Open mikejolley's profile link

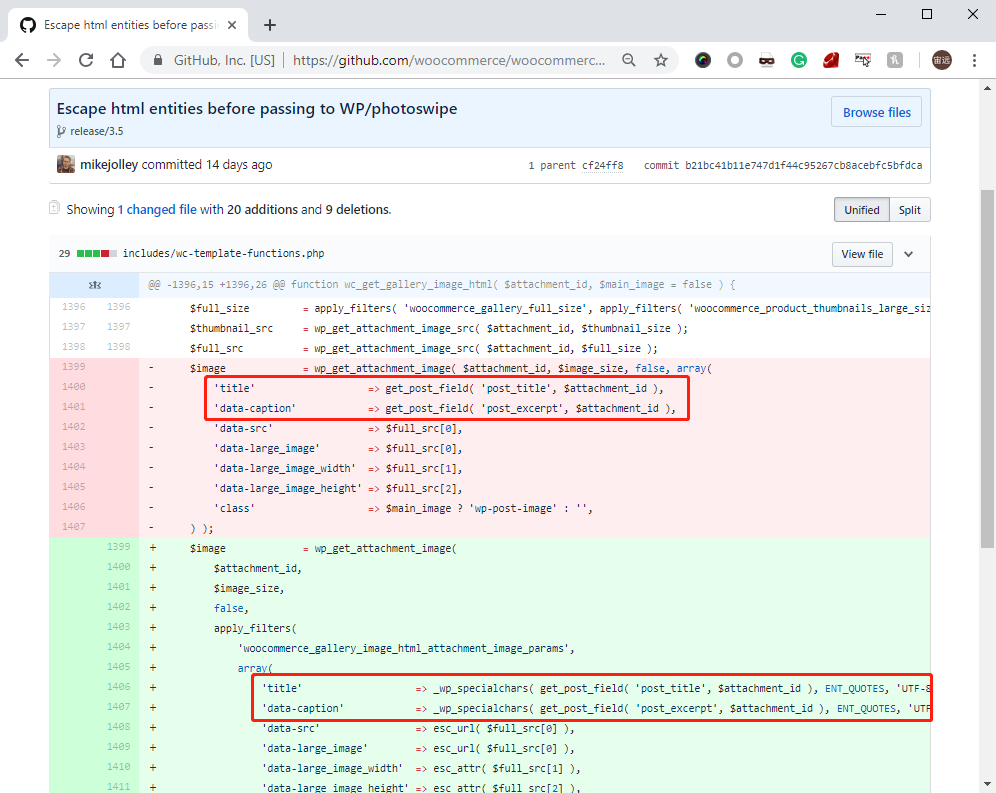[x=109, y=165]
